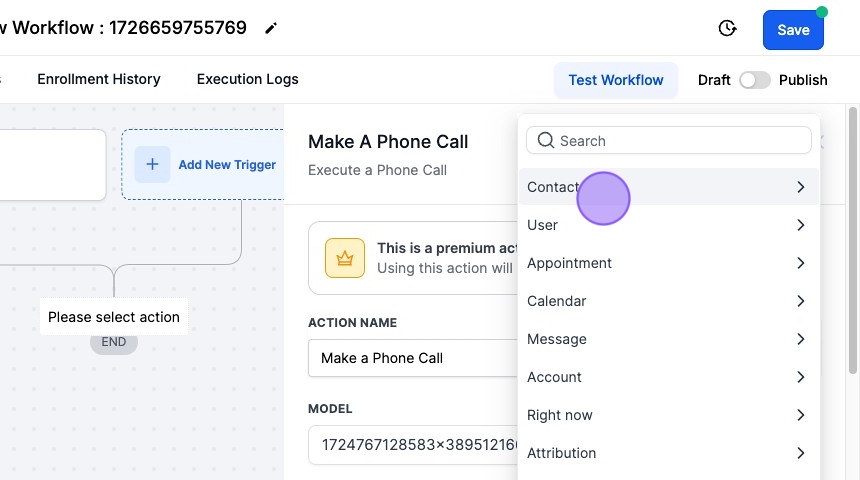Expand the Contact category chevron
Image resolution: width=860 pixels, height=480 pixels.
[x=800, y=187]
